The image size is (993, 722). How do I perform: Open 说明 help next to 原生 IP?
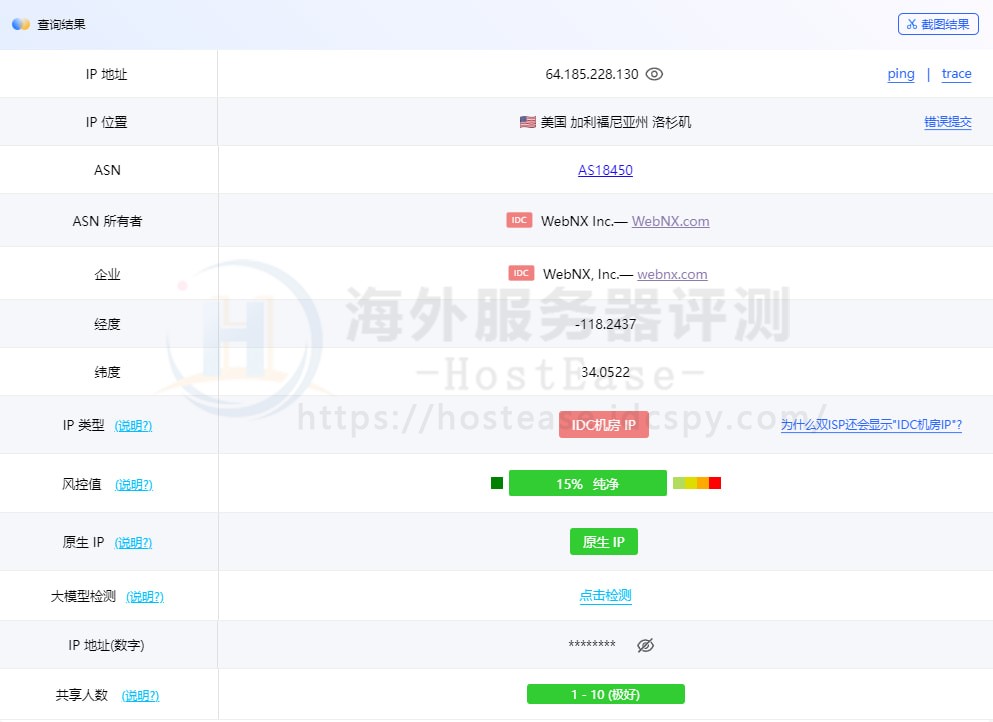coord(133,543)
